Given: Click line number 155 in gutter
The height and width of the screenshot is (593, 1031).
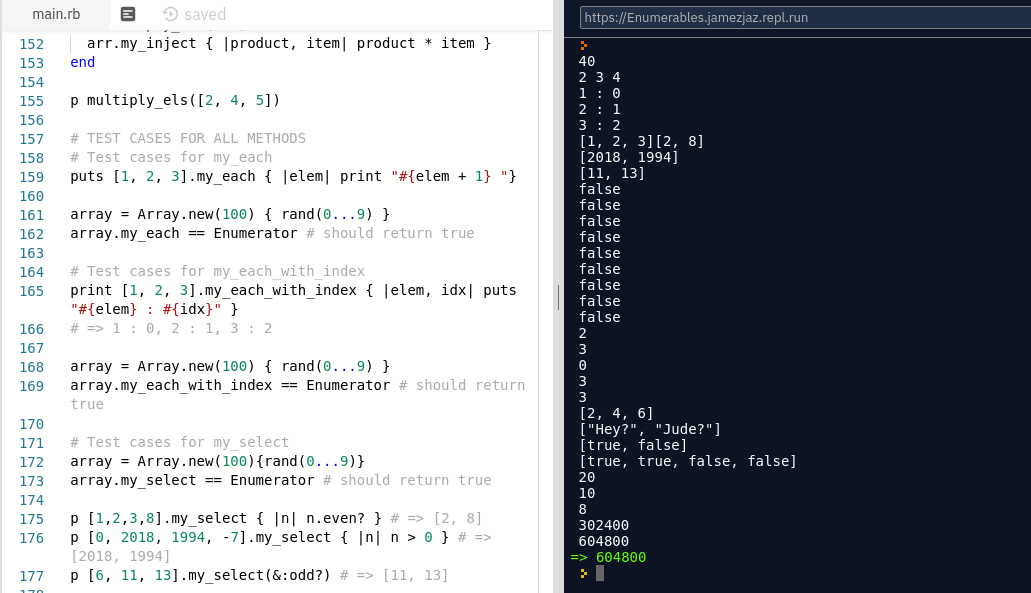Looking at the screenshot, I should coord(32,101).
